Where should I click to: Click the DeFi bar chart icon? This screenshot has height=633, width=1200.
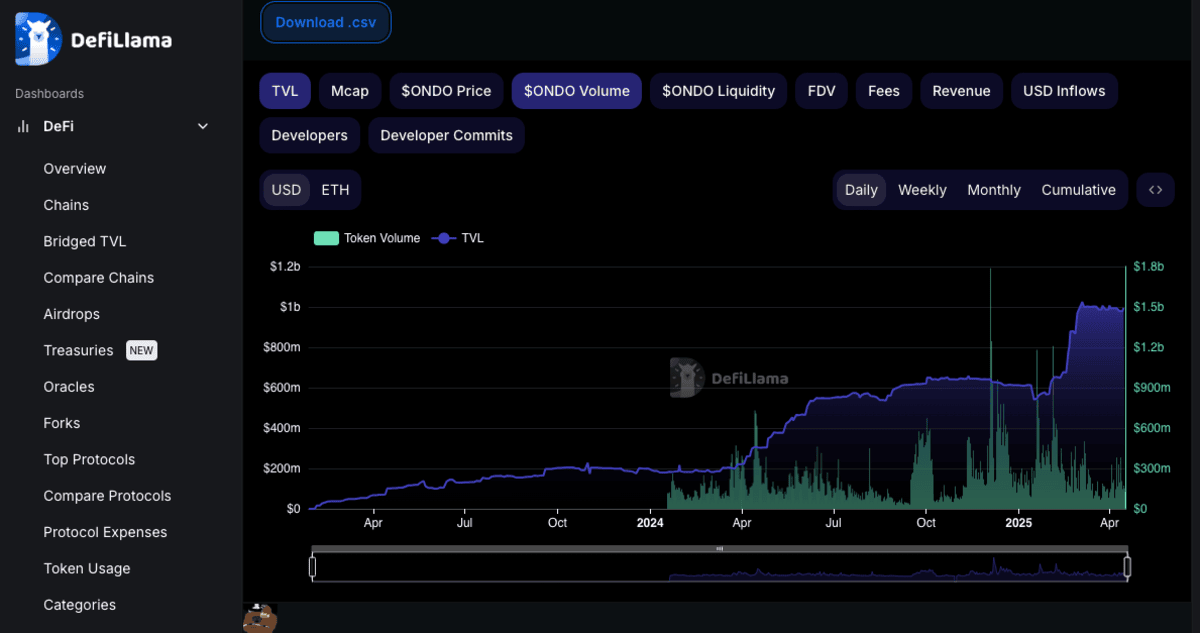point(23,127)
